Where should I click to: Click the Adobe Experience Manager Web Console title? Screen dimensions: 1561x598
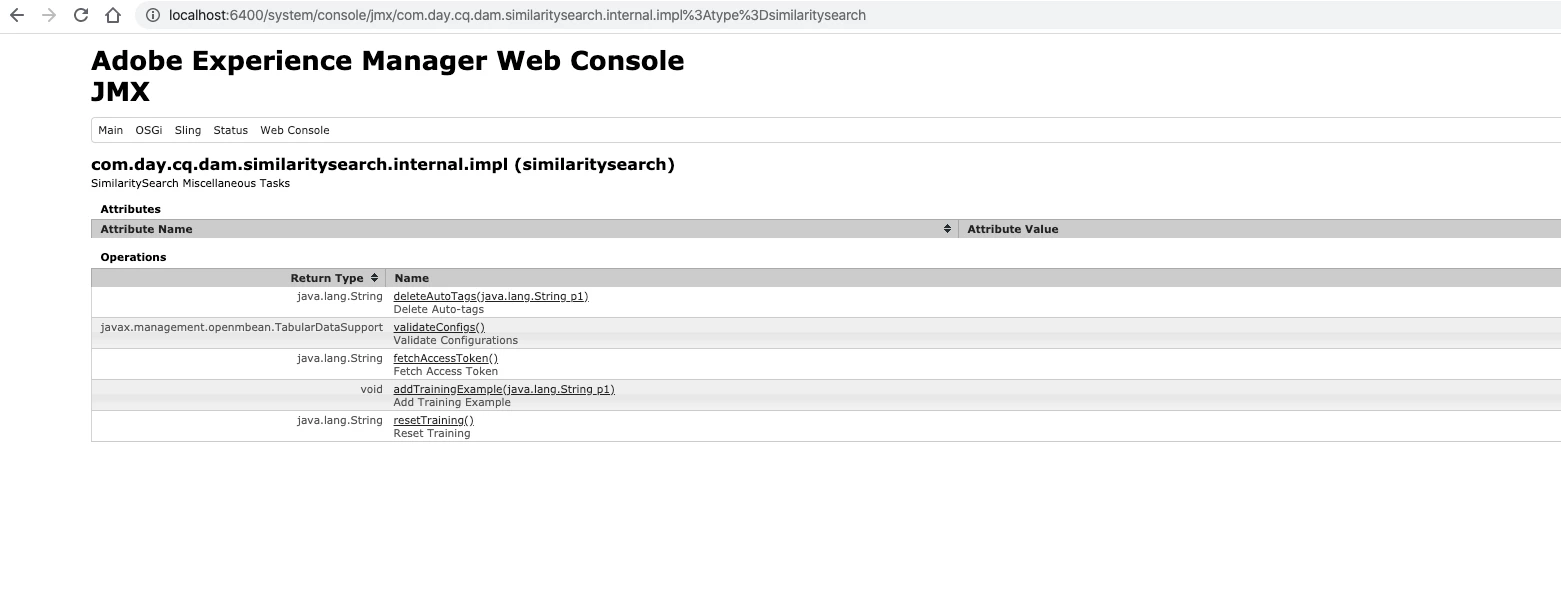pyautogui.click(x=388, y=60)
